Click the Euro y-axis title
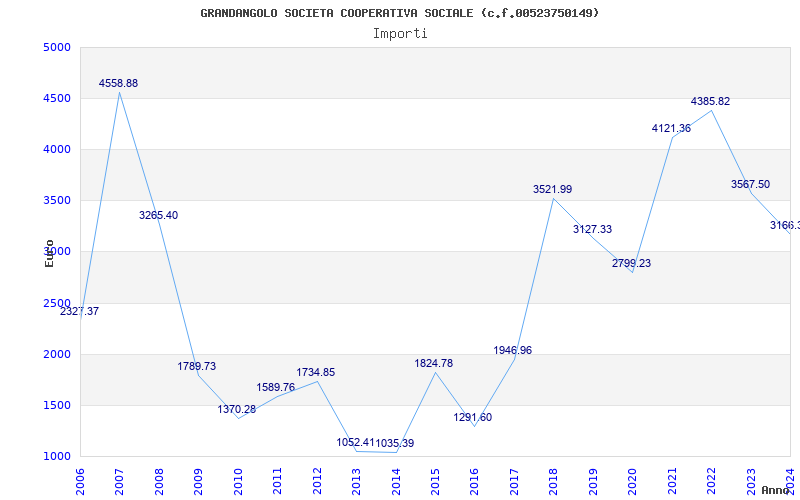The width and height of the screenshot is (800, 500). tap(49, 254)
